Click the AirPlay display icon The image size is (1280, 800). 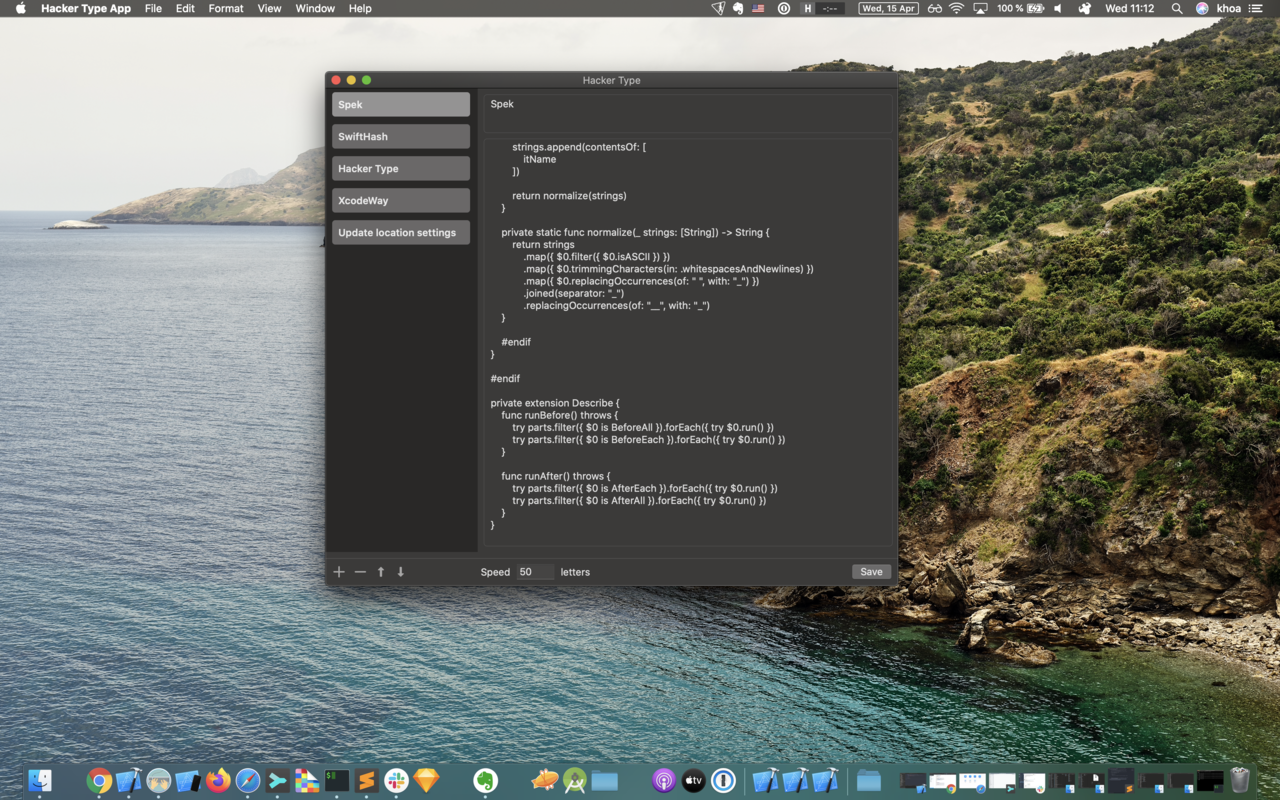coord(980,8)
